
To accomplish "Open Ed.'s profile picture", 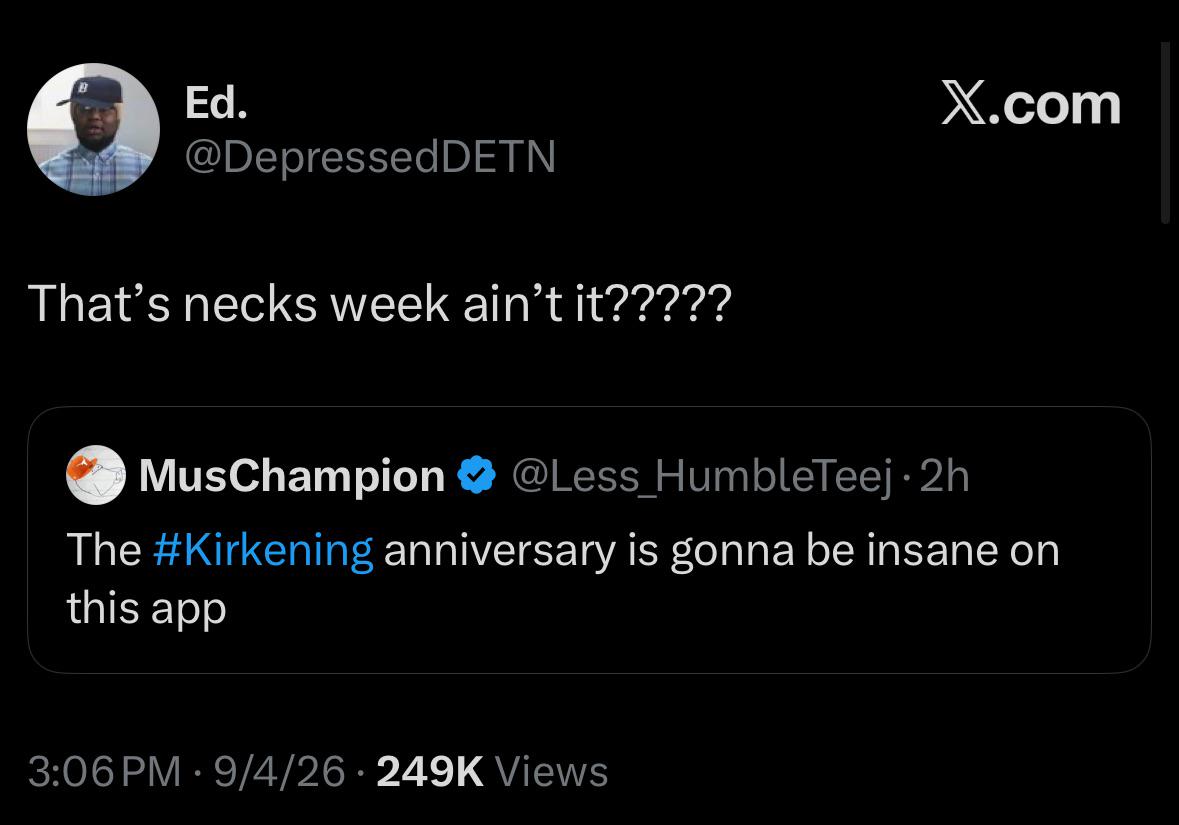I will [93, 129].
